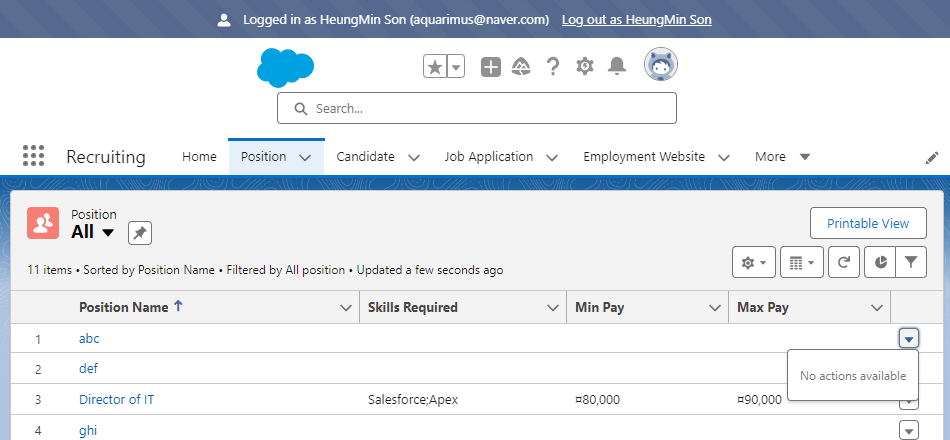
Task: Click the Favorites star icon
Action: tap(435, 66)
